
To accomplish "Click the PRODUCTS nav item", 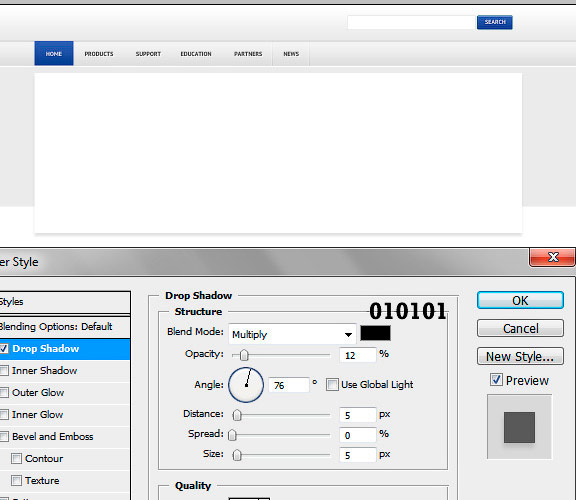I will (99, 54).
